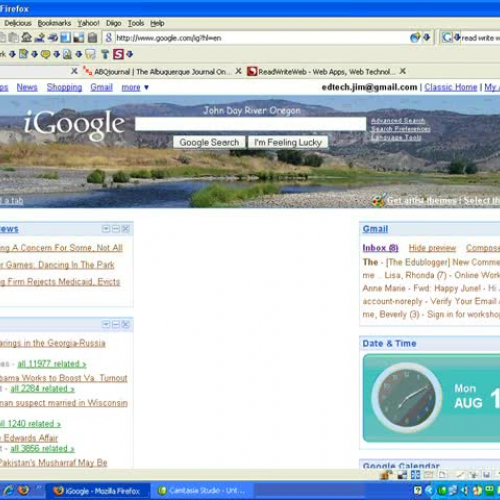This screenshot has height=500, width=500.
Task: Close the ABQjournal tab
Action: [x=238, y=71]
